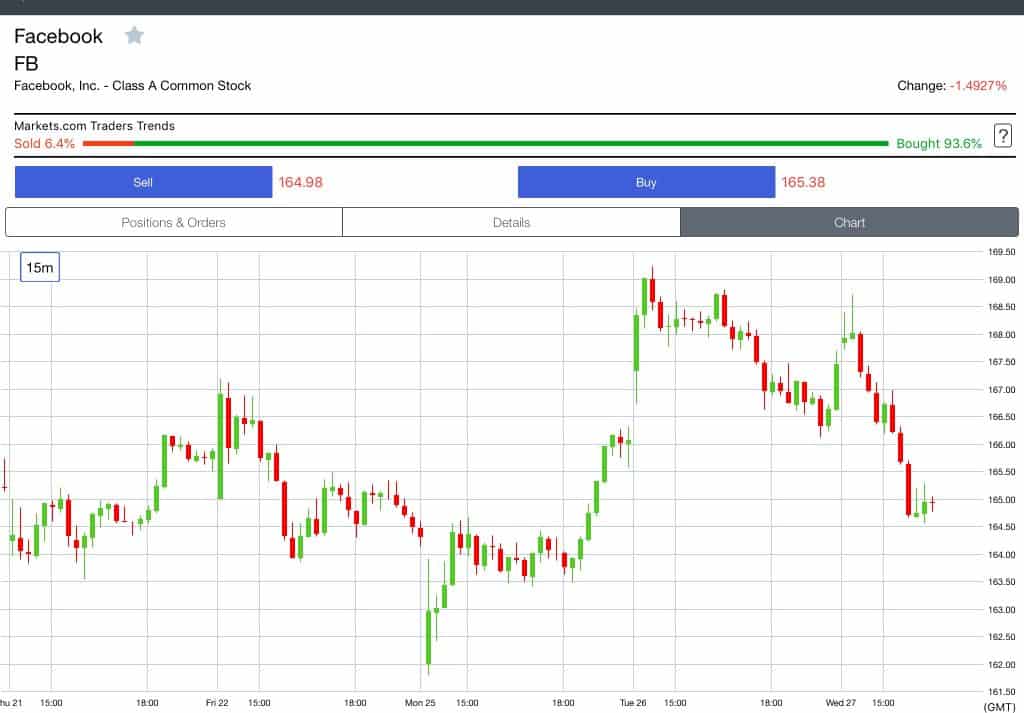Click the Tue 26 date axis label

coord(633,703)
